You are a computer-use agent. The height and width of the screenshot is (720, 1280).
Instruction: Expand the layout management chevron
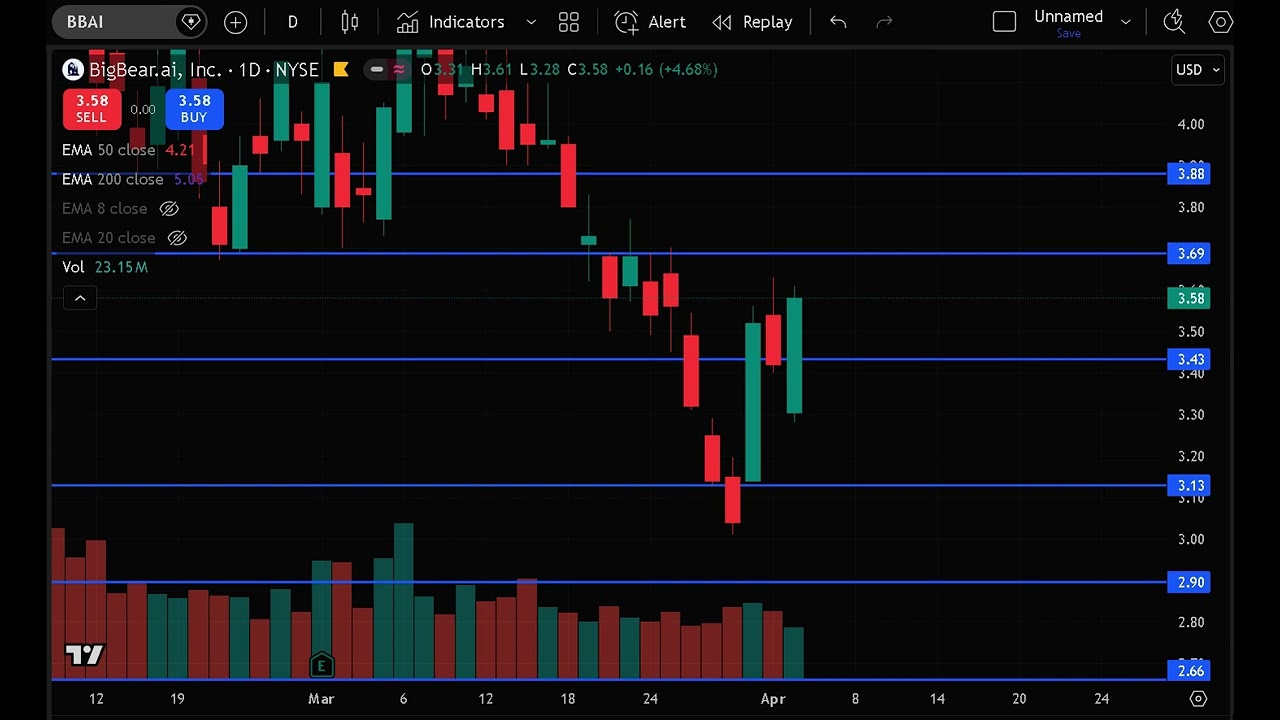tap(1126, 22)
